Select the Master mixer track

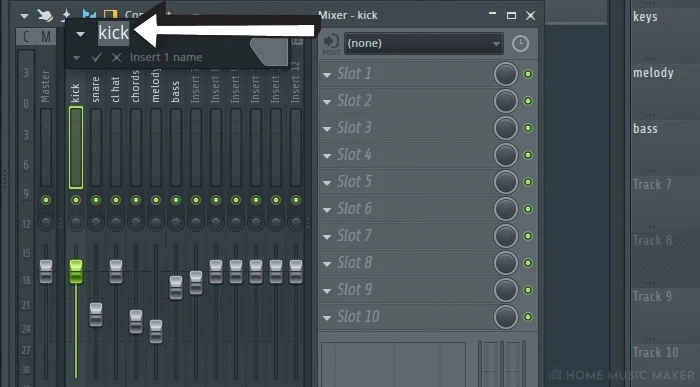click(x=46, y=86)
